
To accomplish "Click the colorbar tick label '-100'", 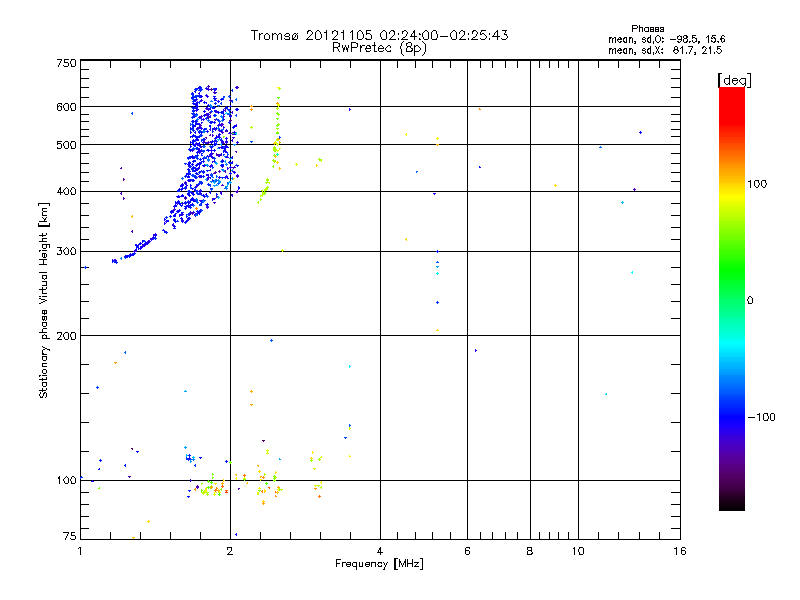I will 761,417.
